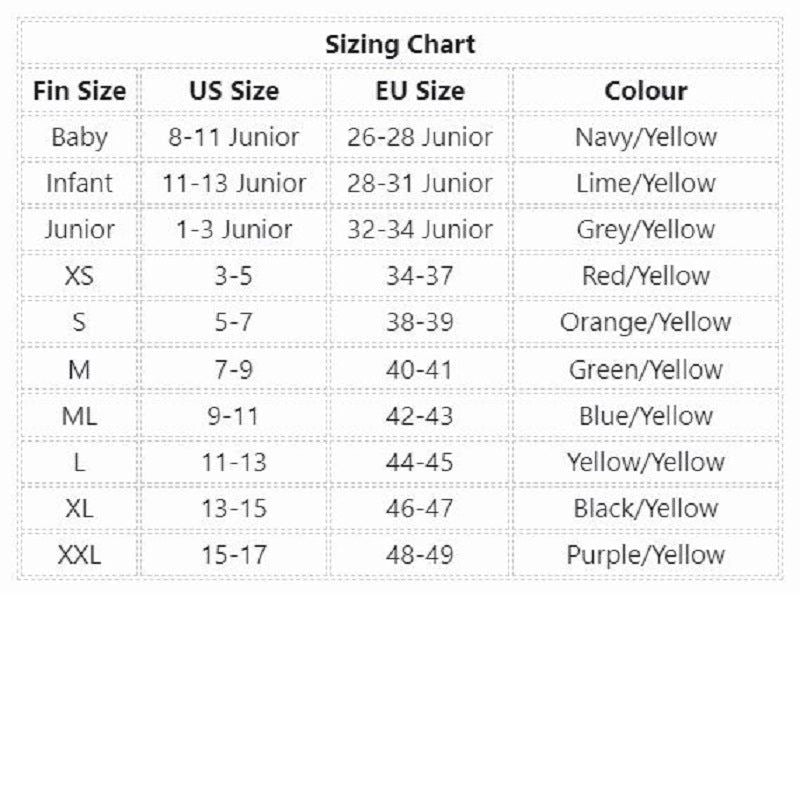
Task: Click the Infant fin size cell
Action: [x=79, y=183]
